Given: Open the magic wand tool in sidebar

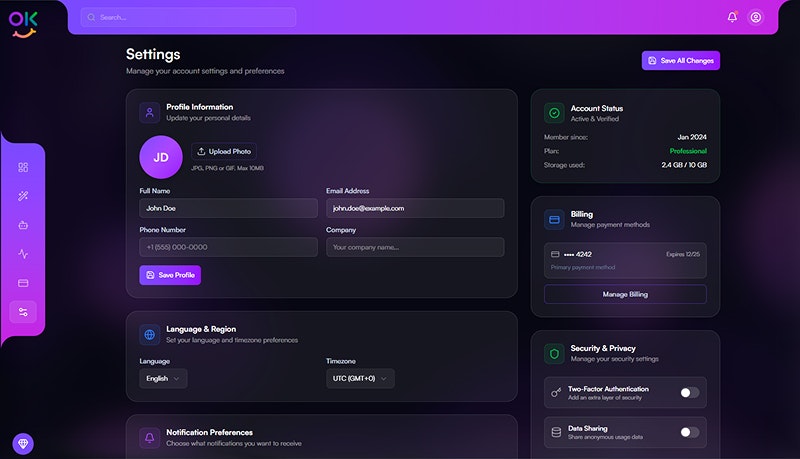Looking at the screenshot, I should (x=23, y=196).
